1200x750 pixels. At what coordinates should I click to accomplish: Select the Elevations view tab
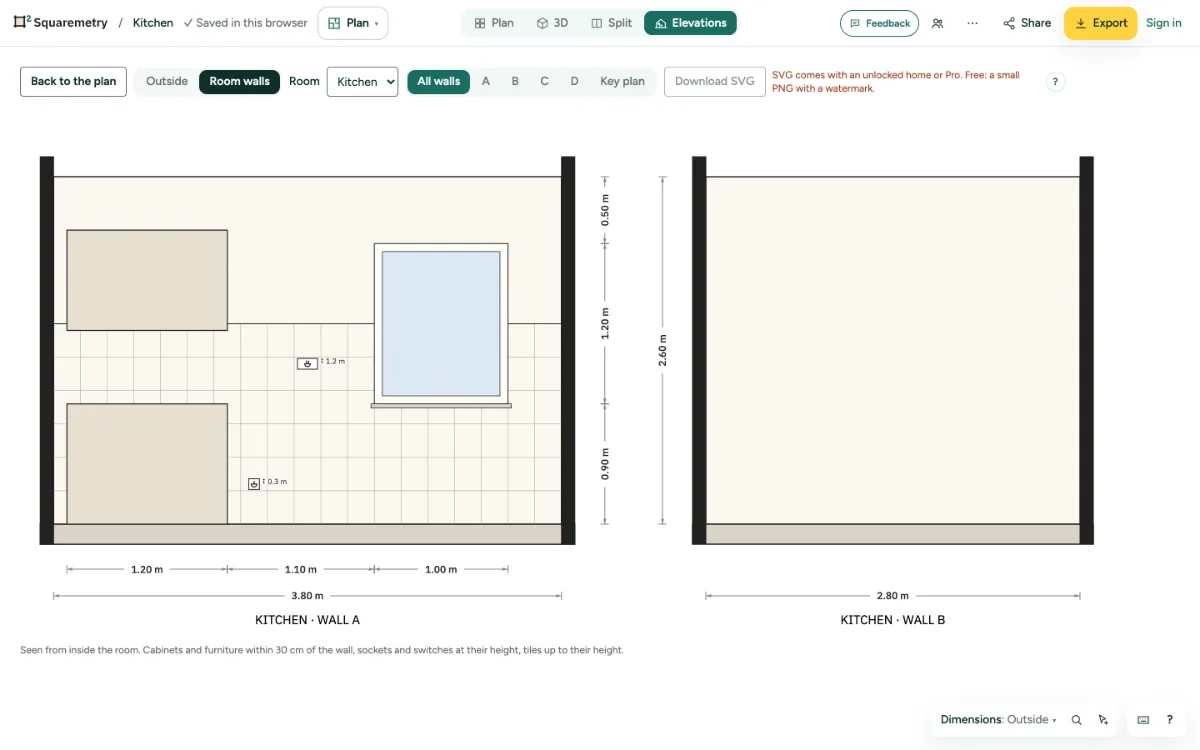[x=690, y=23]
